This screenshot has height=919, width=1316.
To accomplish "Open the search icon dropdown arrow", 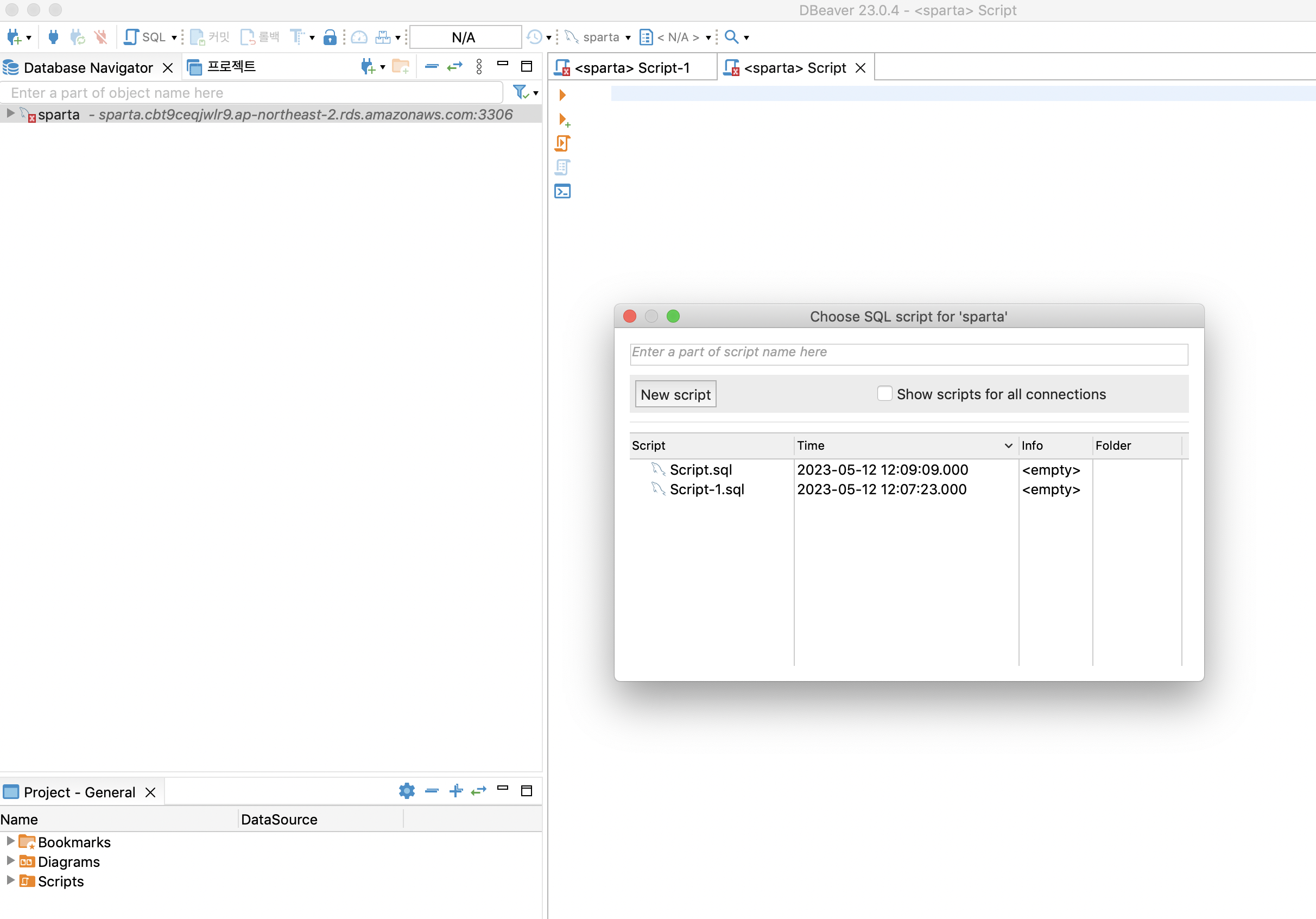I will click(x=746, y=38).
